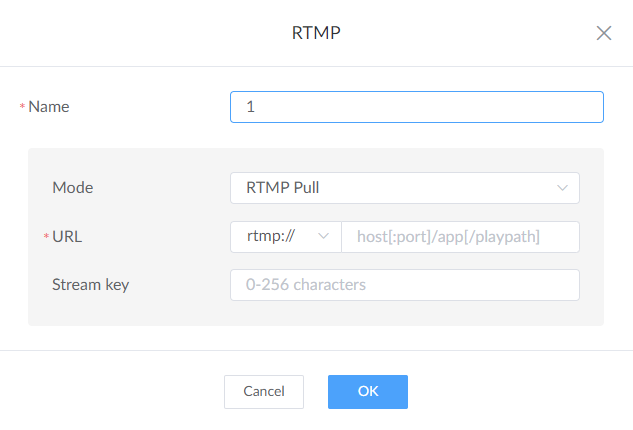This screenshot has height=430, width=633.
Task: Click the URL label text
Action: [67, 236]
